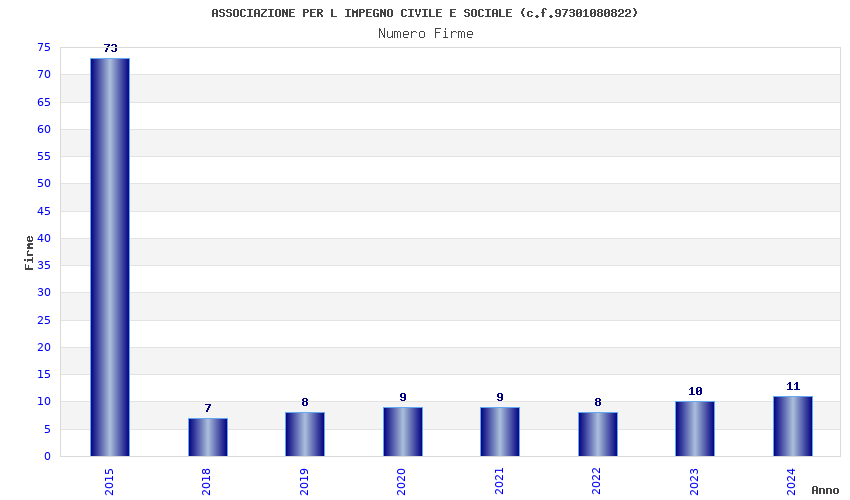
Task: Click the y-axis tick label 0
Action: pos(48,457)
